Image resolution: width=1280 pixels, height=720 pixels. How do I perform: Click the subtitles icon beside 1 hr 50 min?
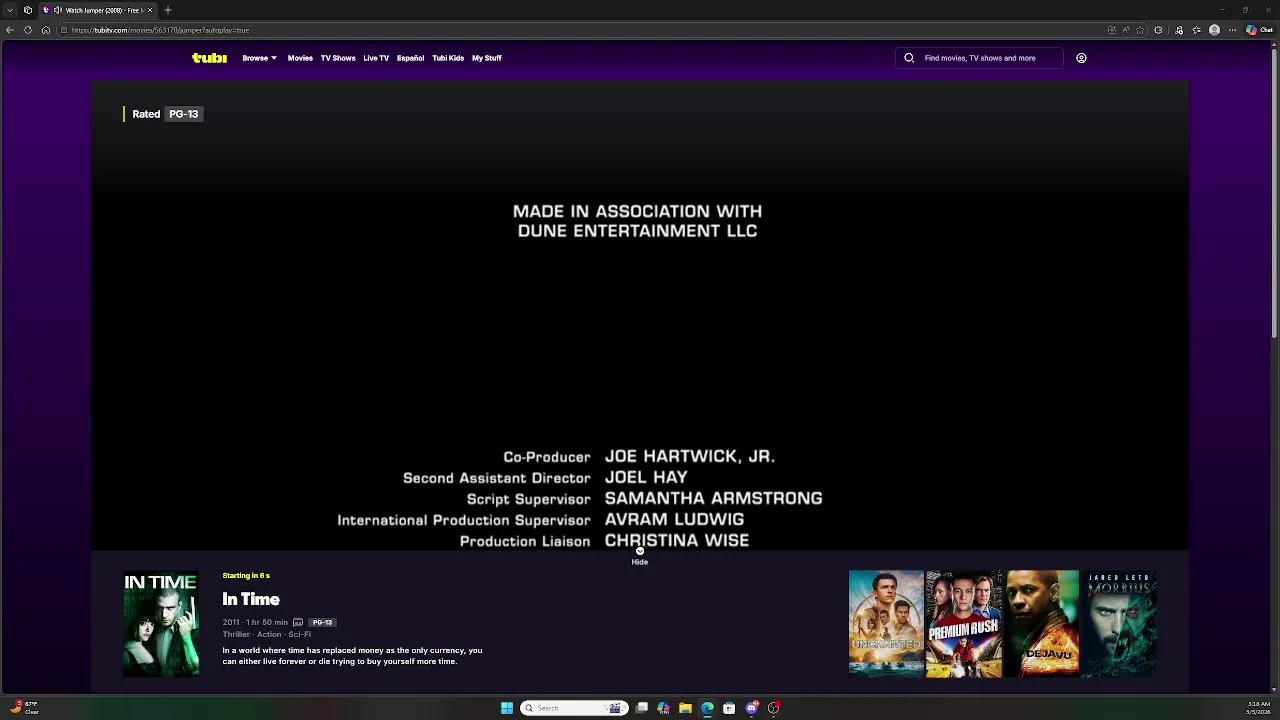(x=297, y=622)
